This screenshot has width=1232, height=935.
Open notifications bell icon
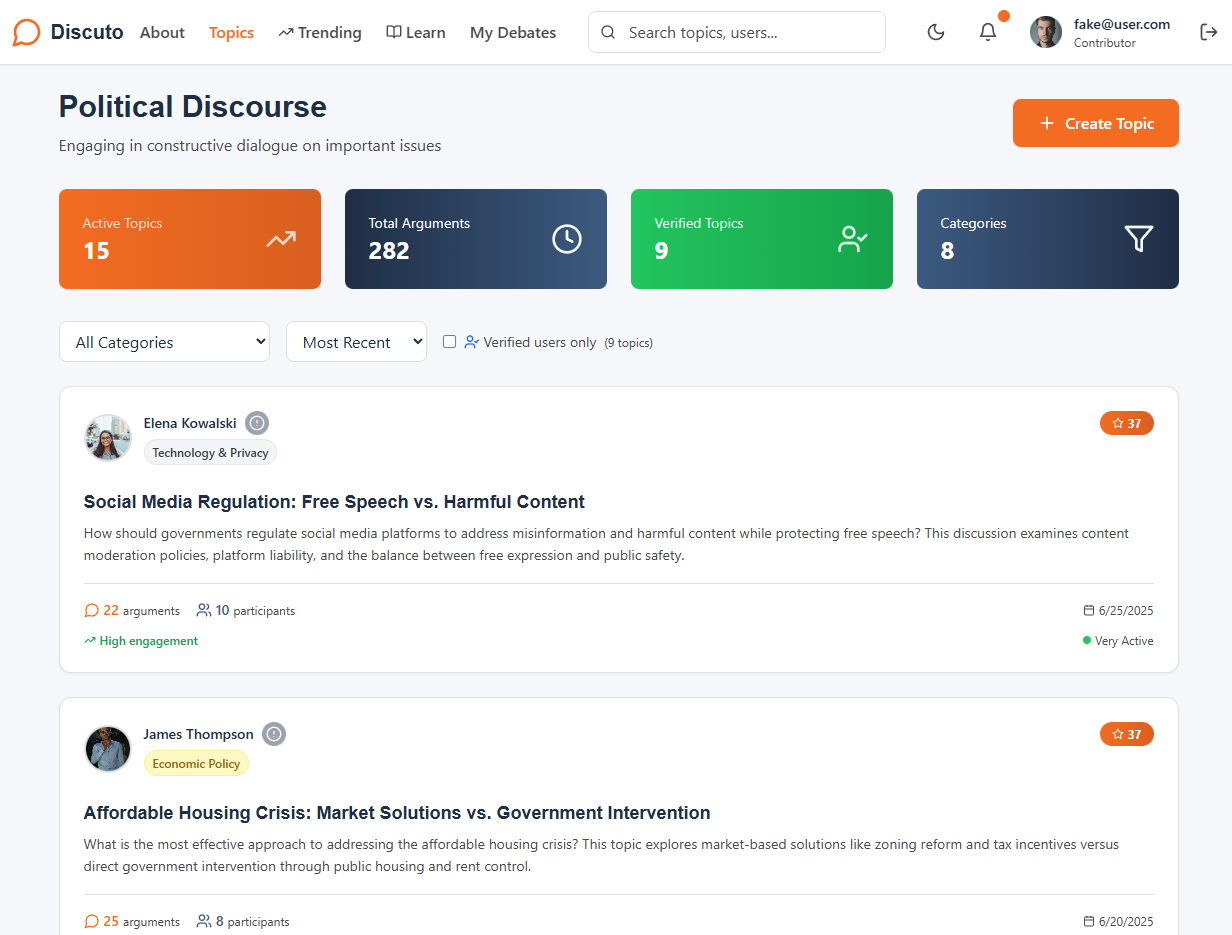pyautogui.click(x=988, y=32)
